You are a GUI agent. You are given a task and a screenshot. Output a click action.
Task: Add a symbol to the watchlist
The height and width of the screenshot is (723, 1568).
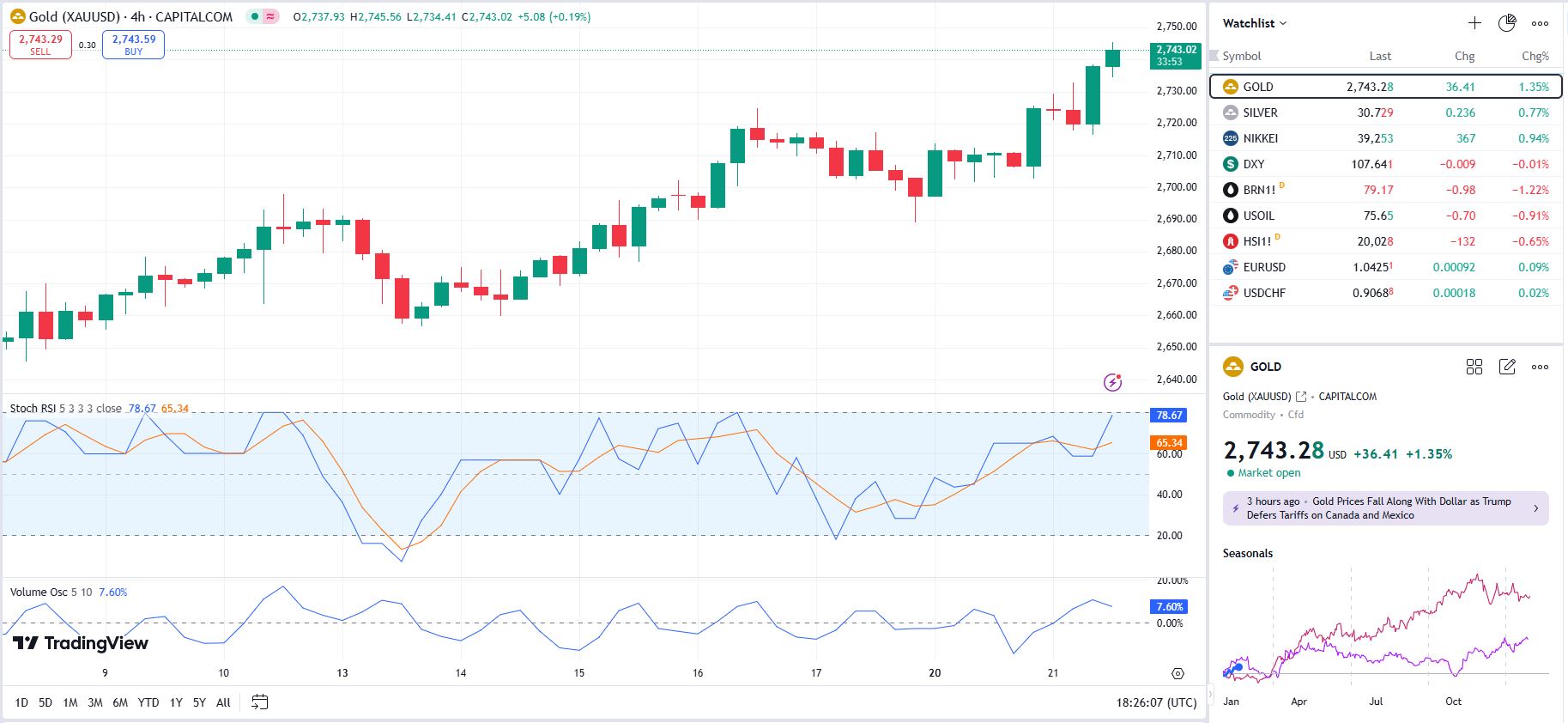tap(1474, 23)
